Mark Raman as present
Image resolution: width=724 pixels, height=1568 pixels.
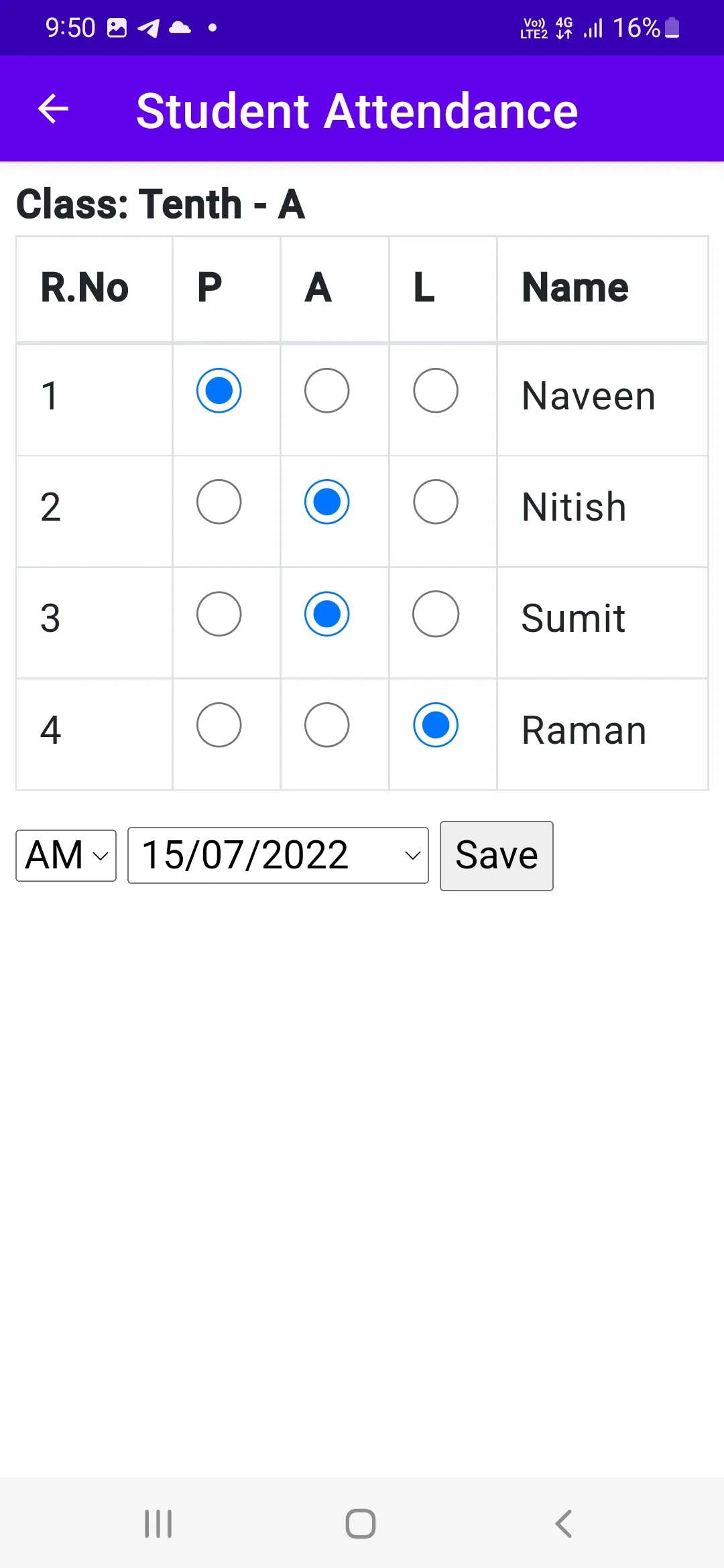219,725
